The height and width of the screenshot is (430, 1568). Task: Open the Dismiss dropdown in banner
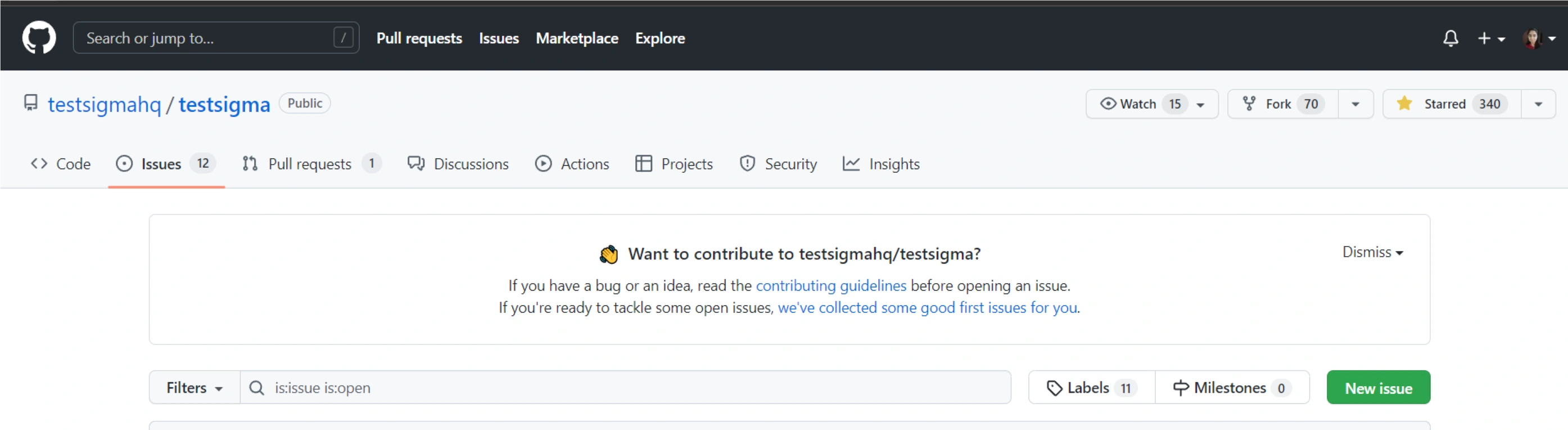(x=1372, y=252)
